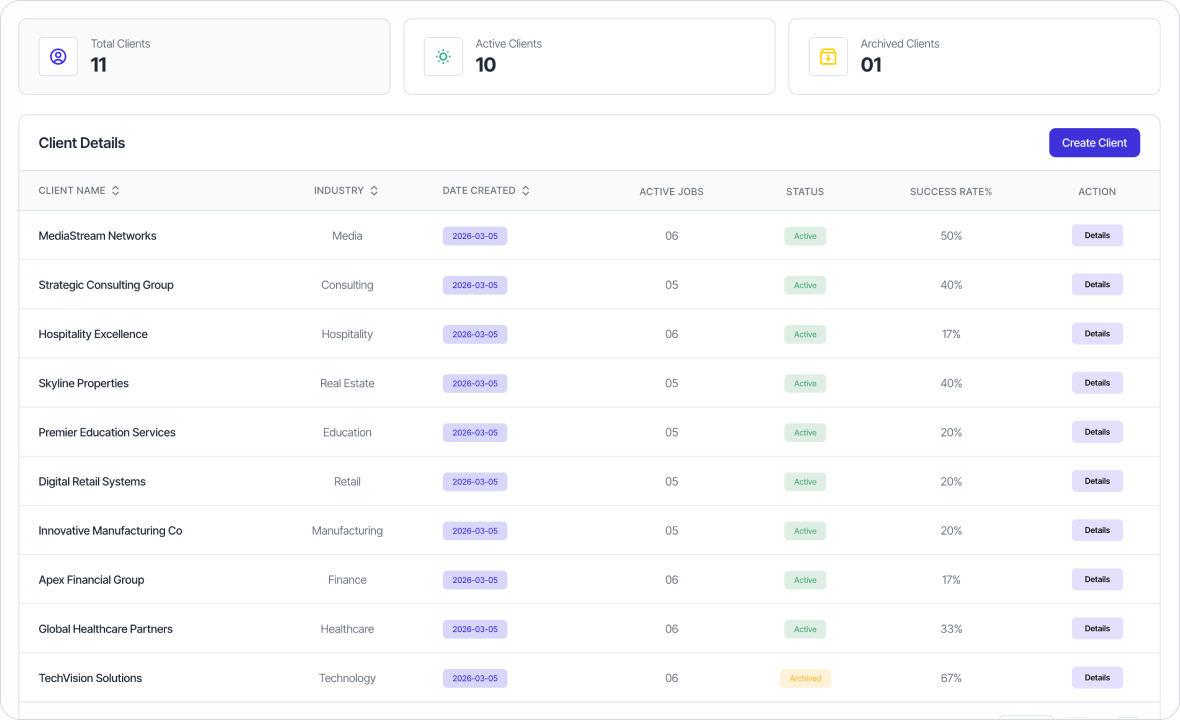Open Details for Premier Education Services
This screenshot has width=1180, height=720.
click(x=1097, y=432)
